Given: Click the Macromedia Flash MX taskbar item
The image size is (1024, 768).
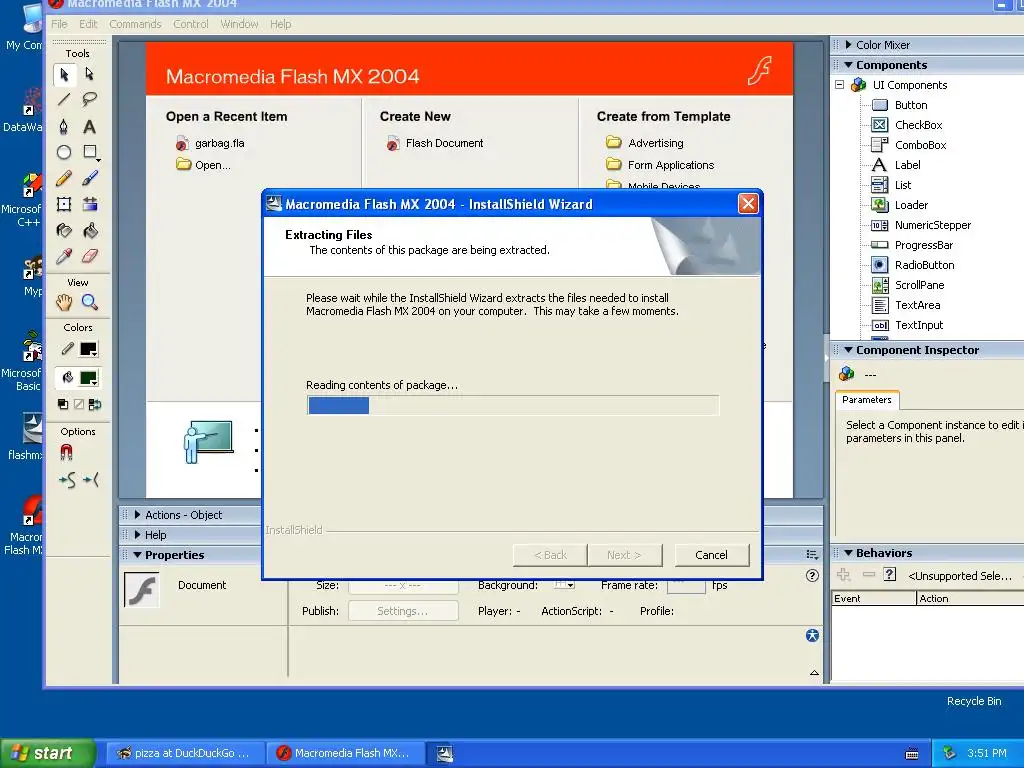Looking at the screenshot, I should [x=345, y=753].
